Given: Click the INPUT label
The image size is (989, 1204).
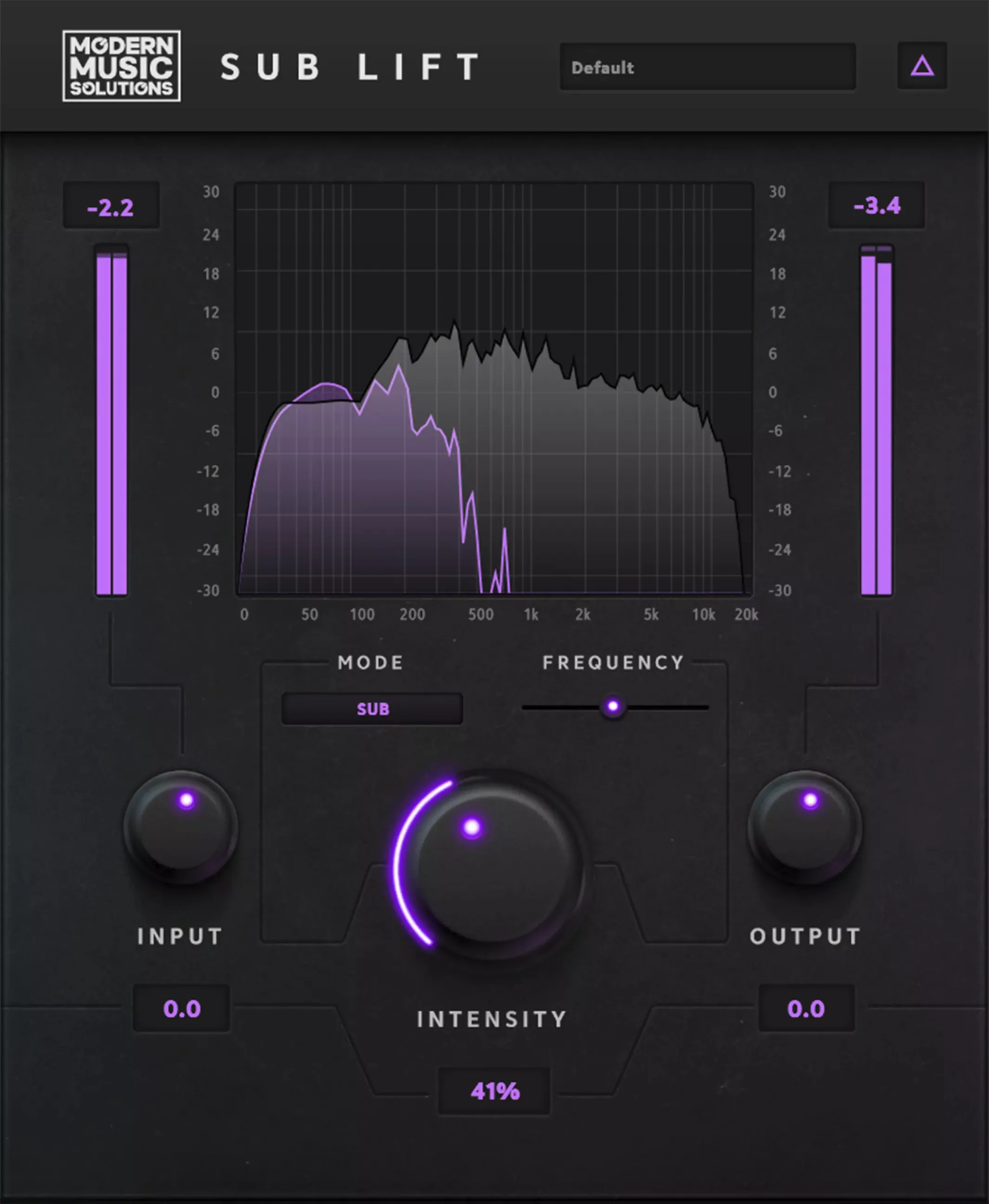Looking at the screenshot, I should tap(179, 936).
